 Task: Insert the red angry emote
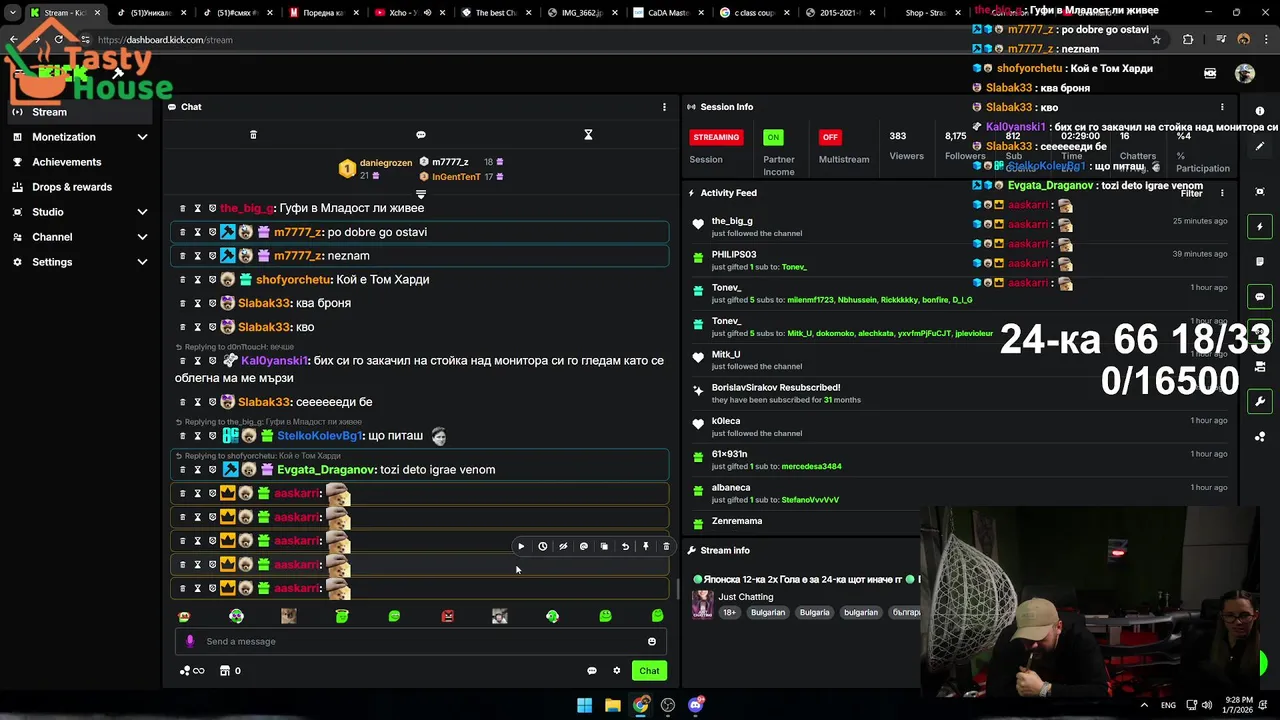click(447, 616)
